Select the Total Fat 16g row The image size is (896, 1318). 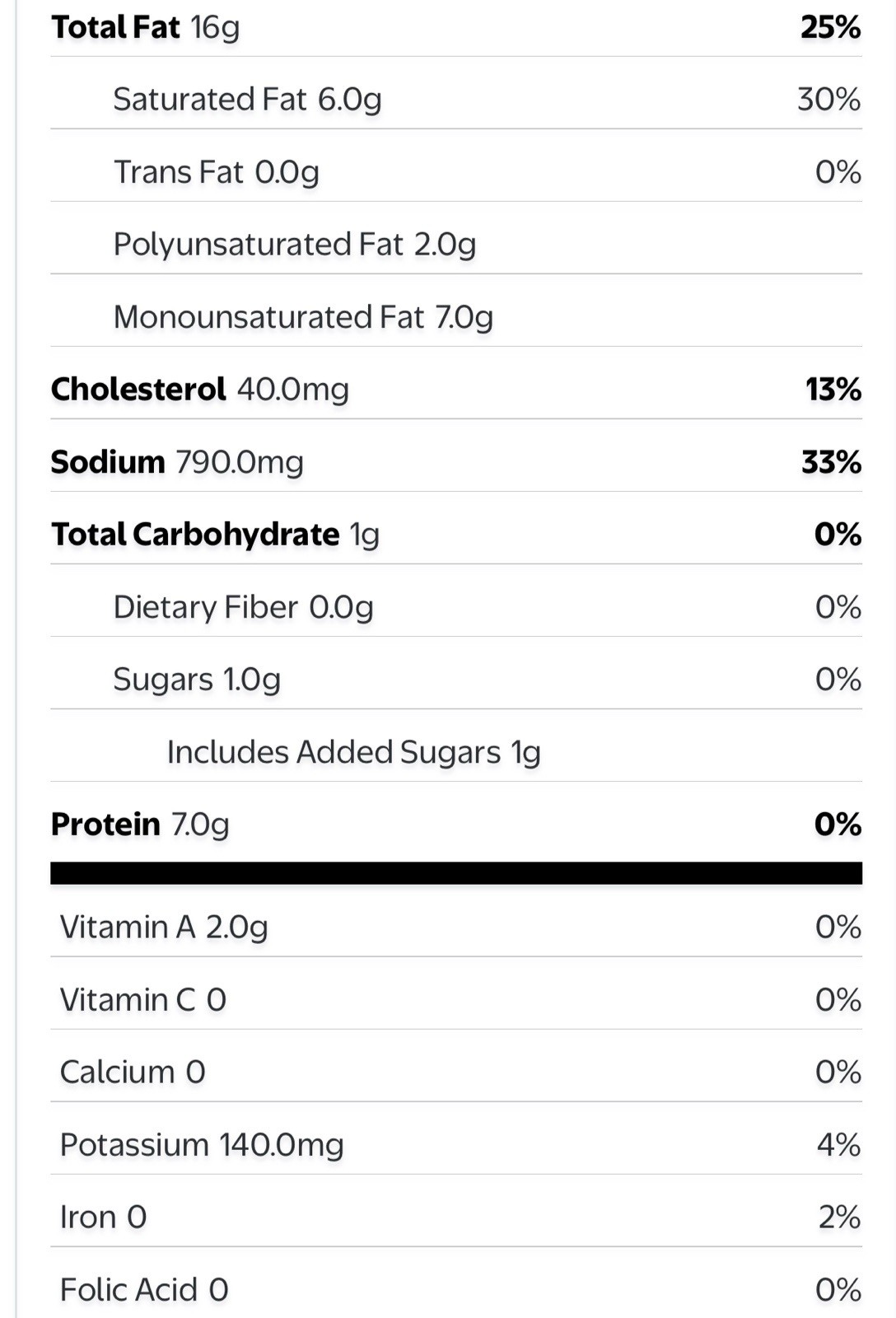pos(456,27)
